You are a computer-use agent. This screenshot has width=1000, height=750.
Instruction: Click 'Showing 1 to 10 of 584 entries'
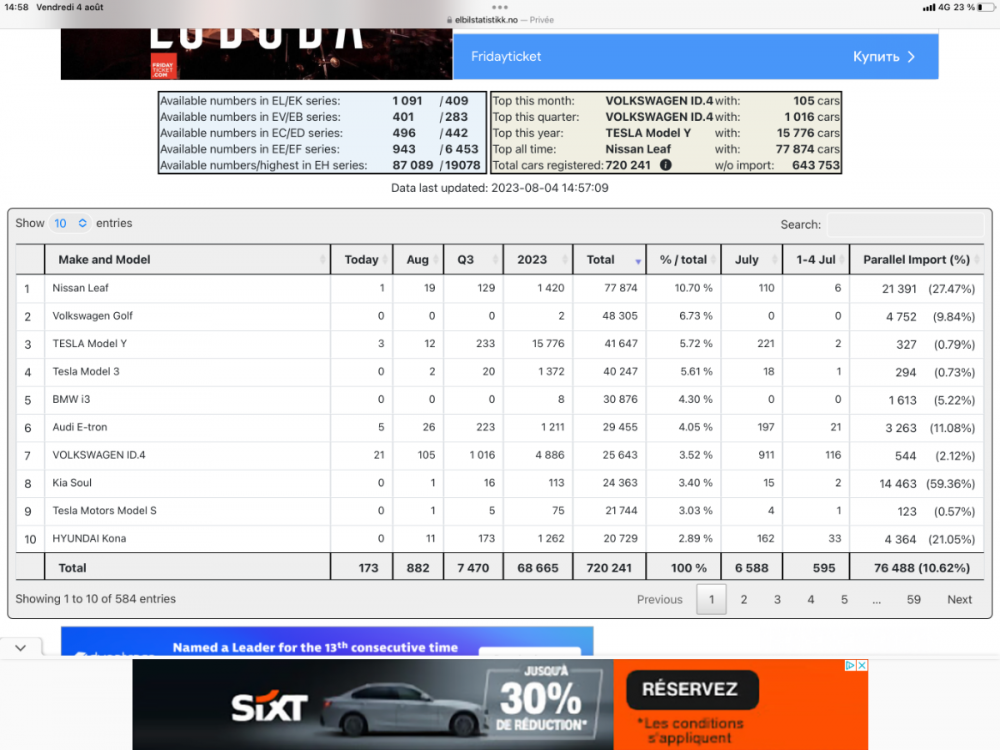tap(96, 599)
